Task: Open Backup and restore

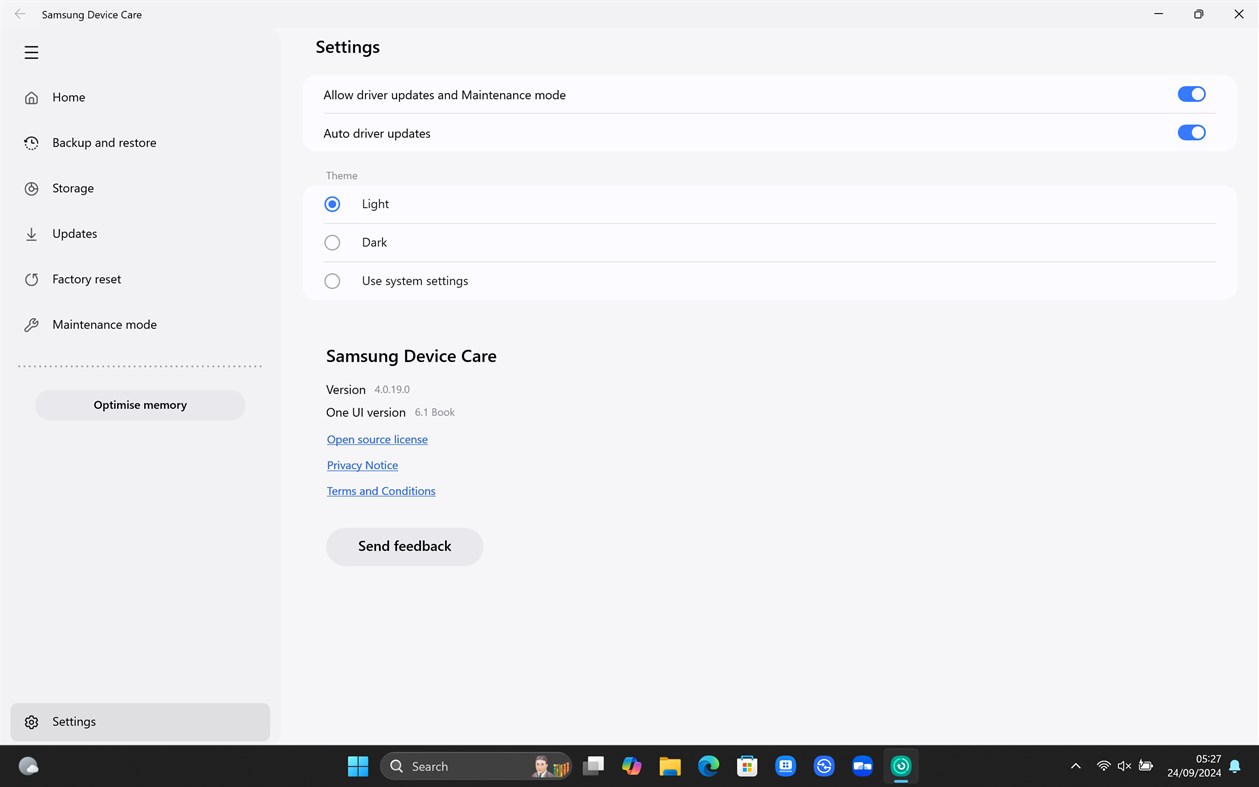Action: pyautogui.click(x=104, y=142)
